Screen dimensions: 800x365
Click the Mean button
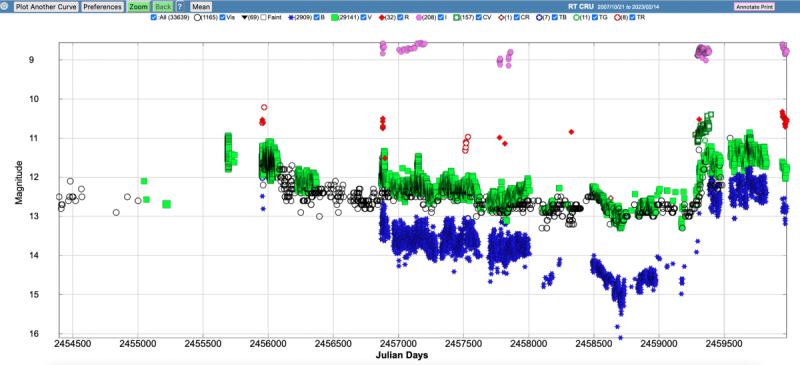201,7
